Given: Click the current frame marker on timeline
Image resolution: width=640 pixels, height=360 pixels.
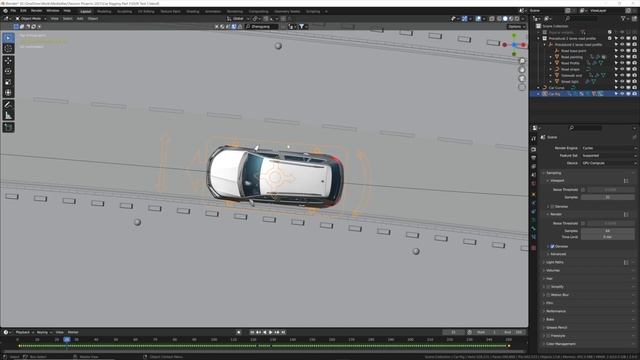Looking at the screenshot, I should pyautogui.click(x=67, y=340).
